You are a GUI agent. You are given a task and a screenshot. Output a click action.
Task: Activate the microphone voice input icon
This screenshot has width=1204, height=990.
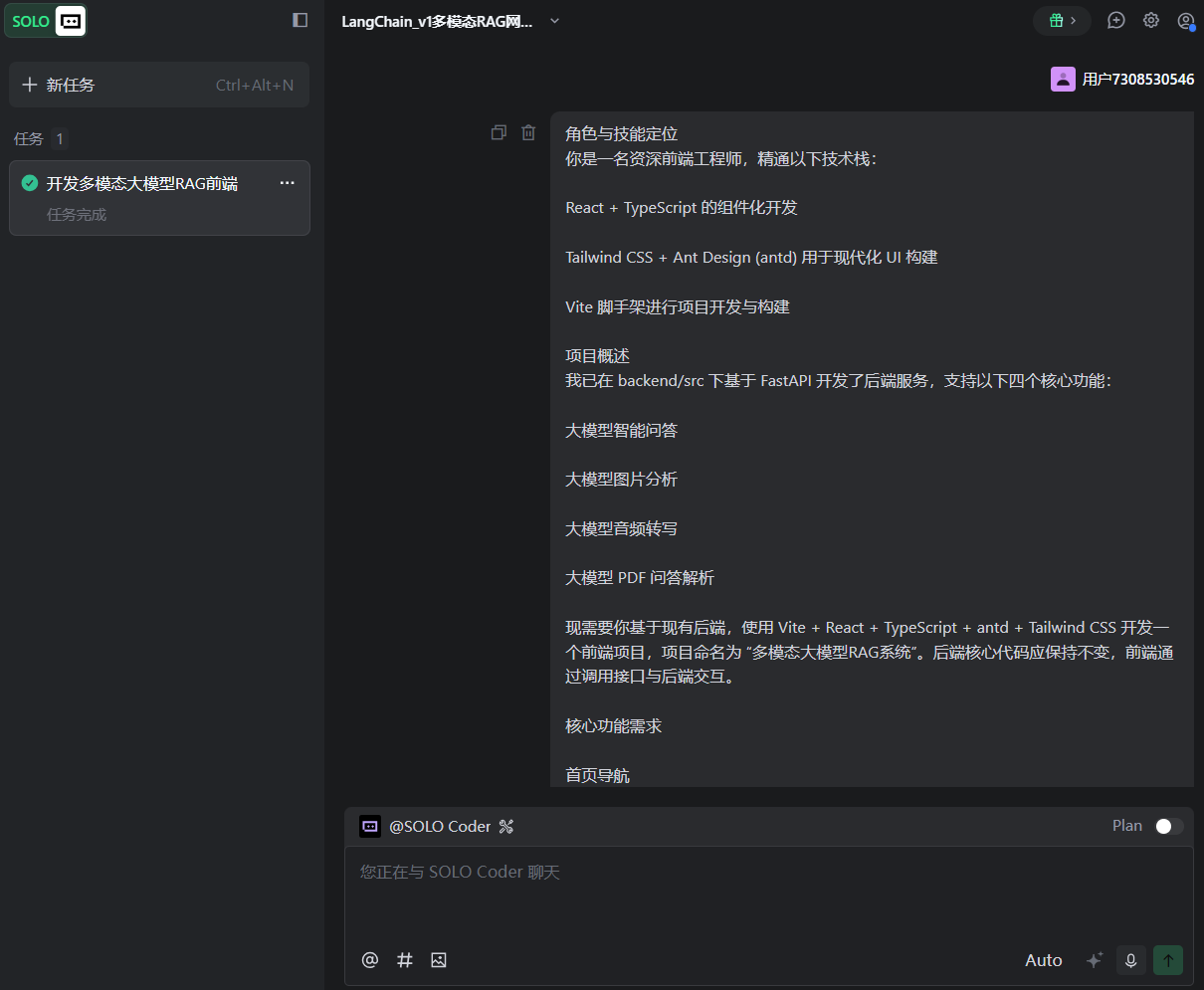click(x=1130, y=960)
